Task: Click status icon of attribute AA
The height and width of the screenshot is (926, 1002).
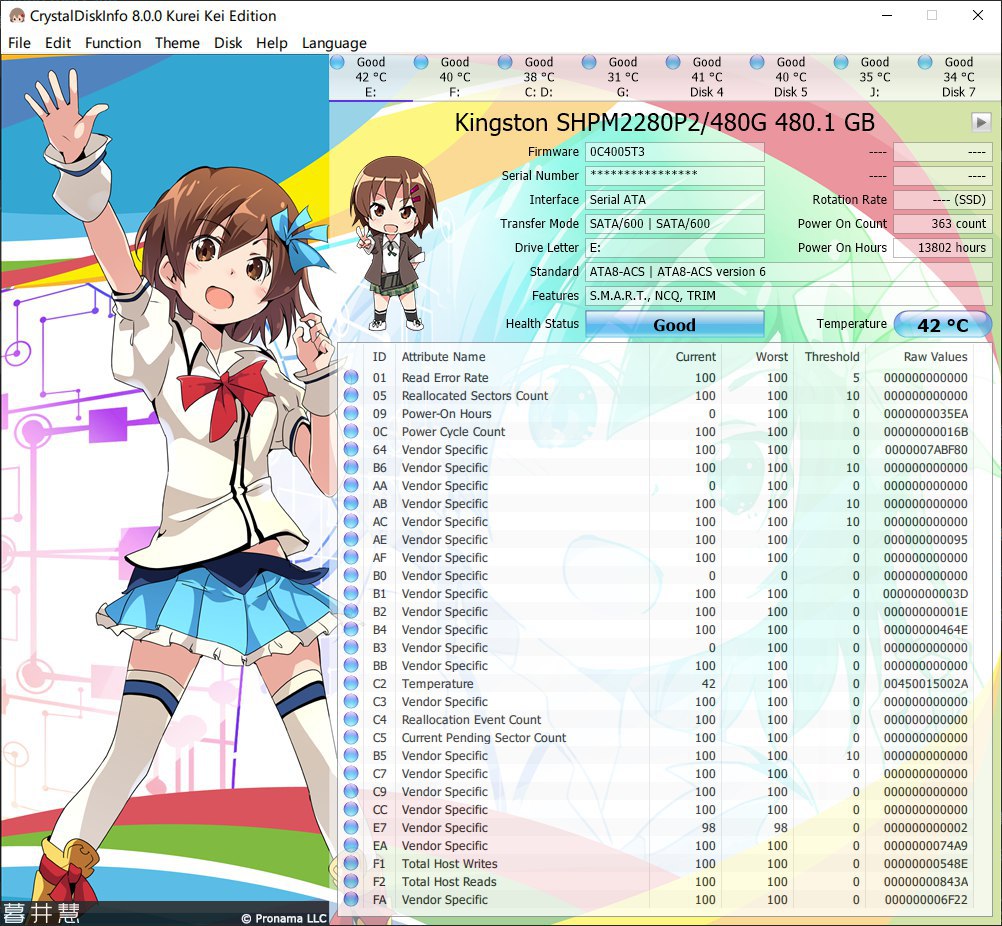Action: pyautogui.click(x=351, y=485)
